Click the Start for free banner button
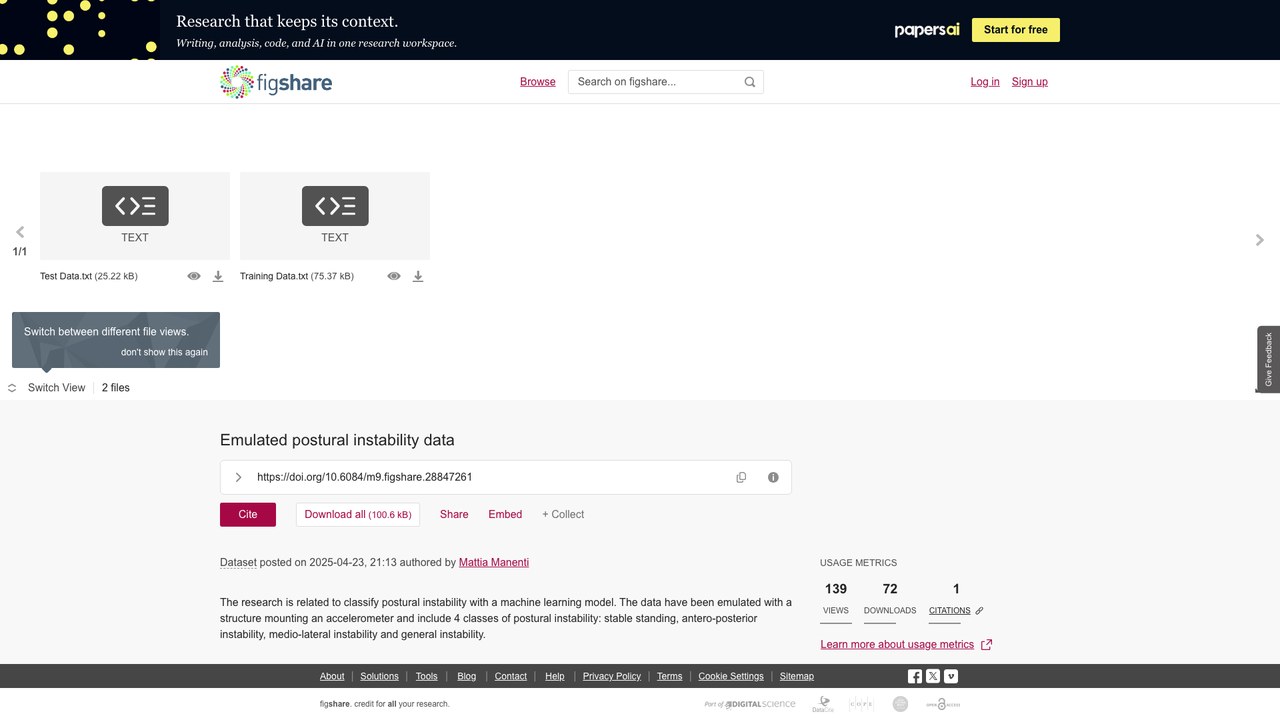 pyautogui.click(x=1016, y=30)
